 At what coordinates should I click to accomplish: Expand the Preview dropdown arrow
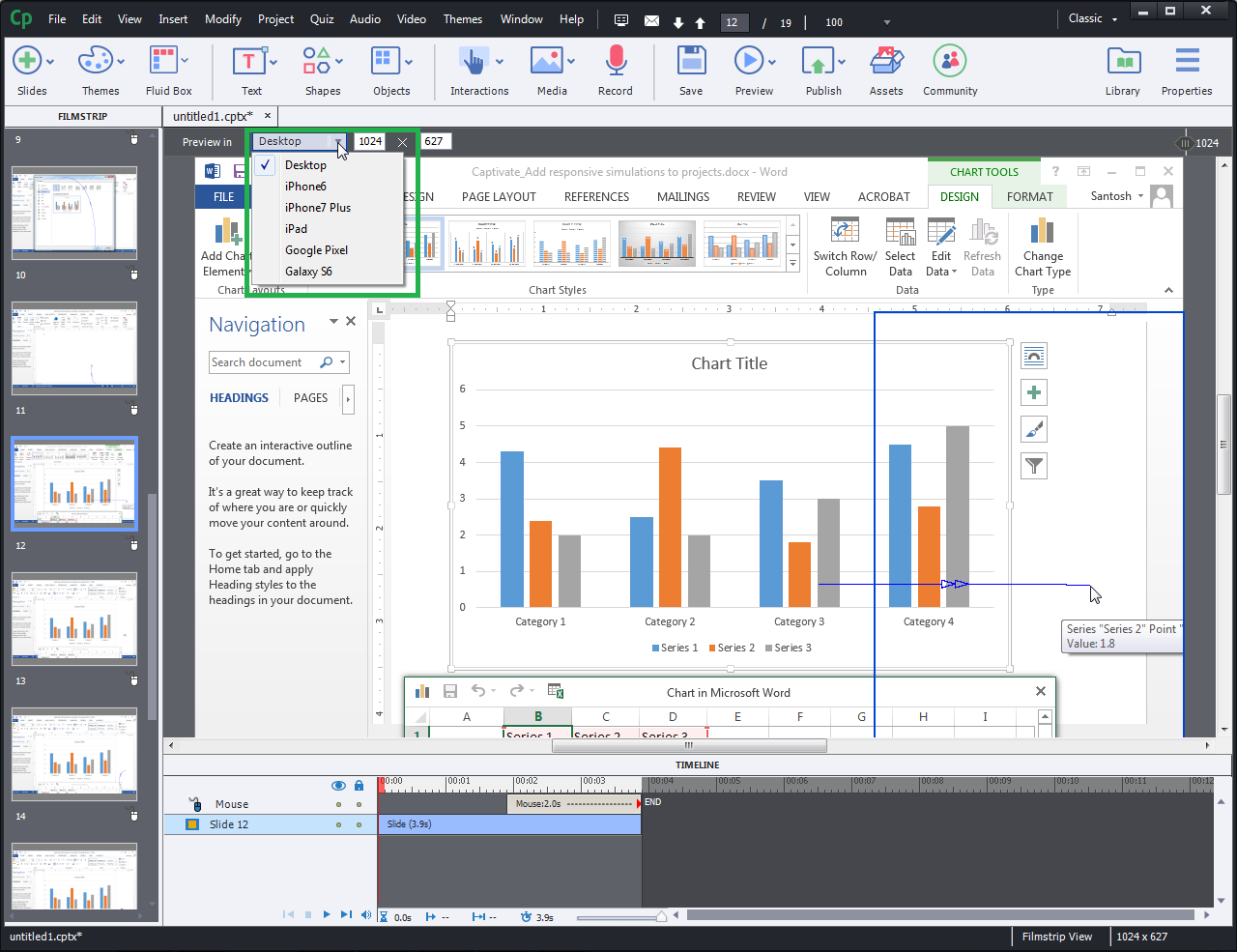coord(771,62)
